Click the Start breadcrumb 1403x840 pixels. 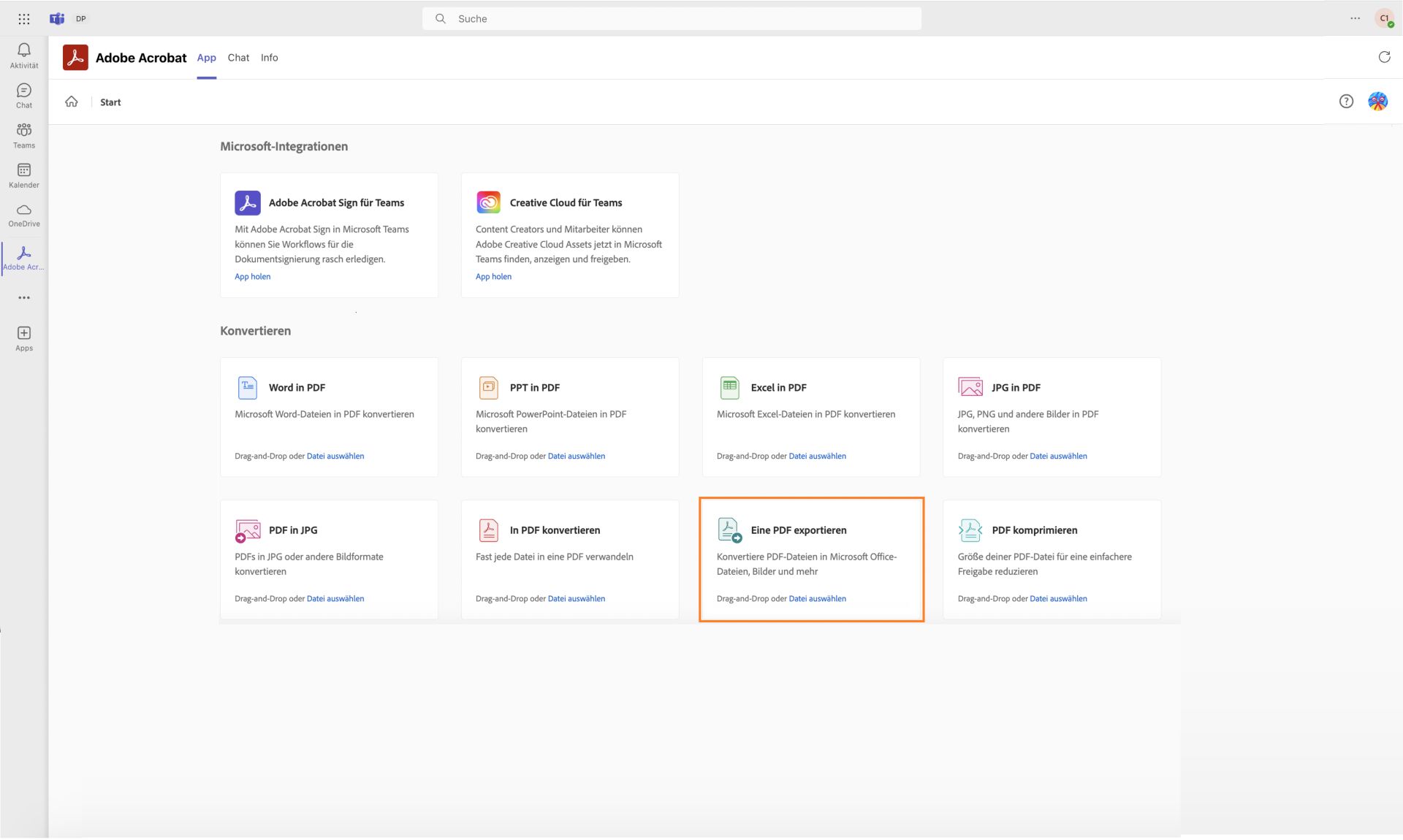[110, 102]
